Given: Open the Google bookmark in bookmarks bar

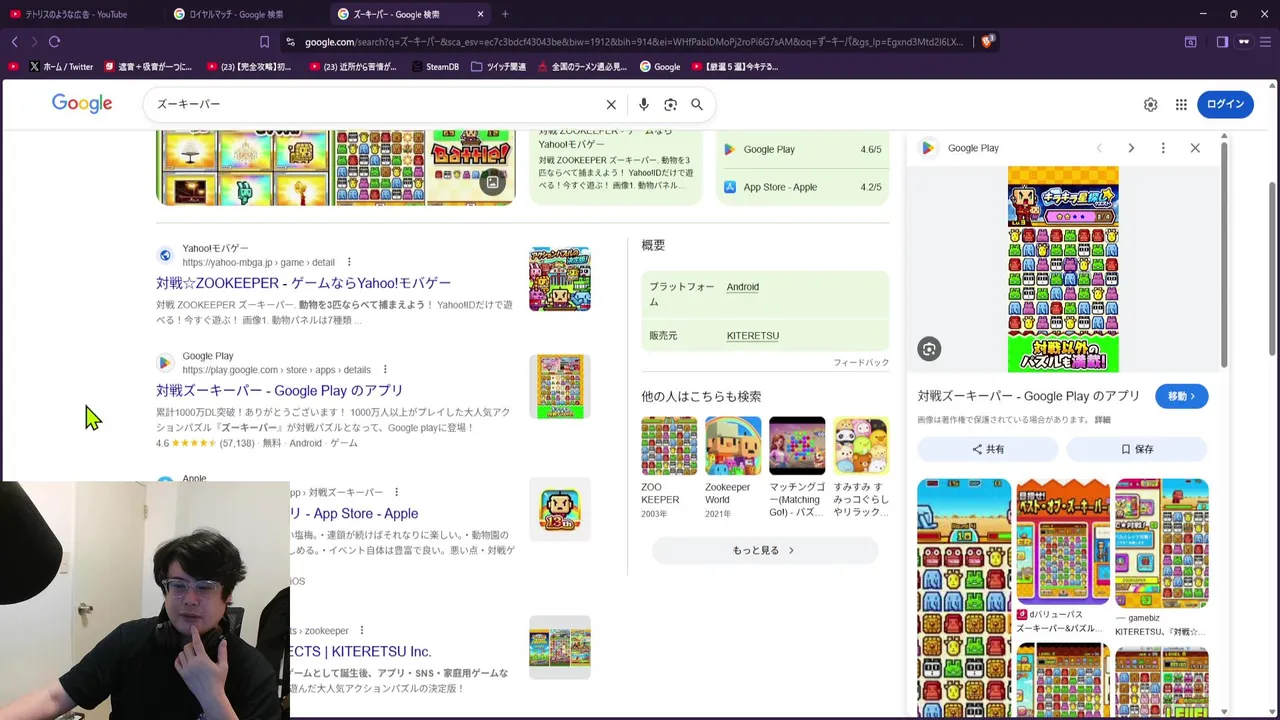Looking at the screenshot, I should [x=660, y=67].
